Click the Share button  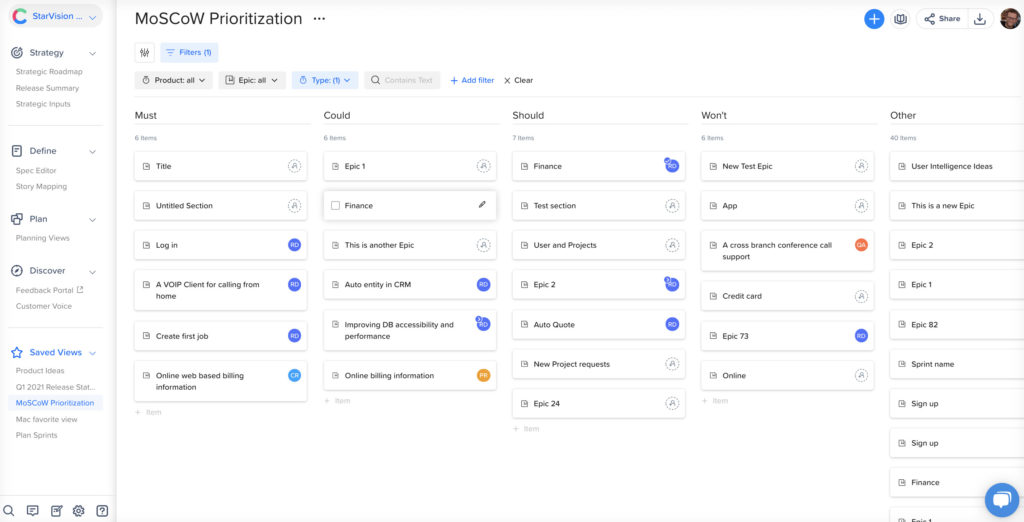tap(941, 19)
